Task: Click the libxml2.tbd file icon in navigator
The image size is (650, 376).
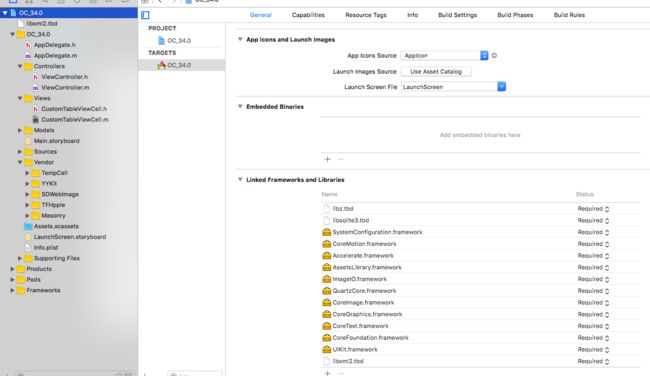Action: pyautogui.click(x=21, y=24)
